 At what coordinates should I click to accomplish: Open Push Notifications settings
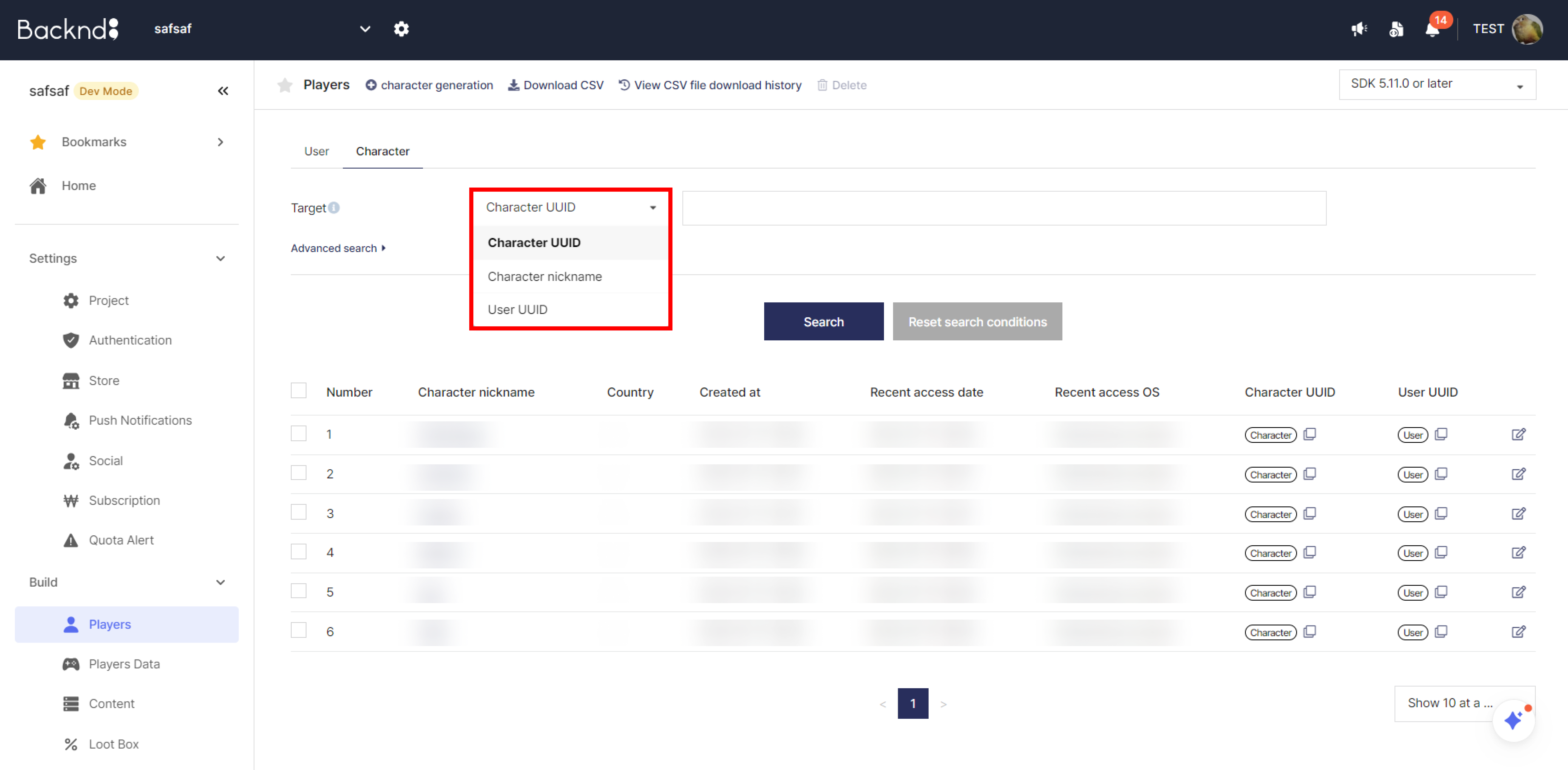point(127,421)
